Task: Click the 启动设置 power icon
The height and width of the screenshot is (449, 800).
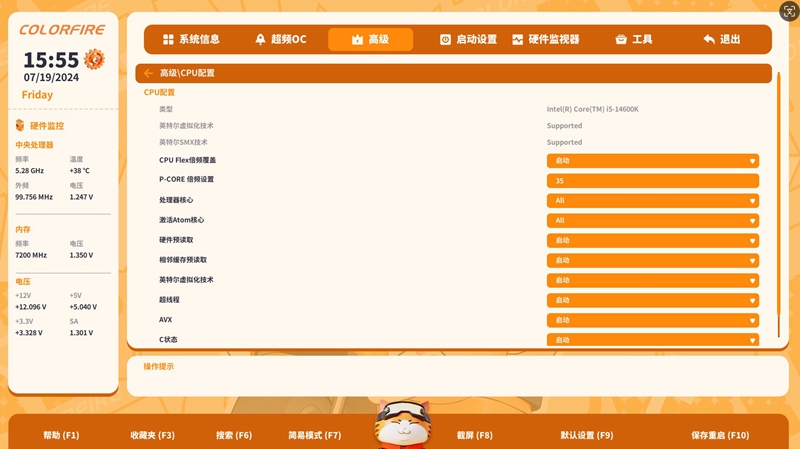Action: pyautogui.click(x=446, y=40)
